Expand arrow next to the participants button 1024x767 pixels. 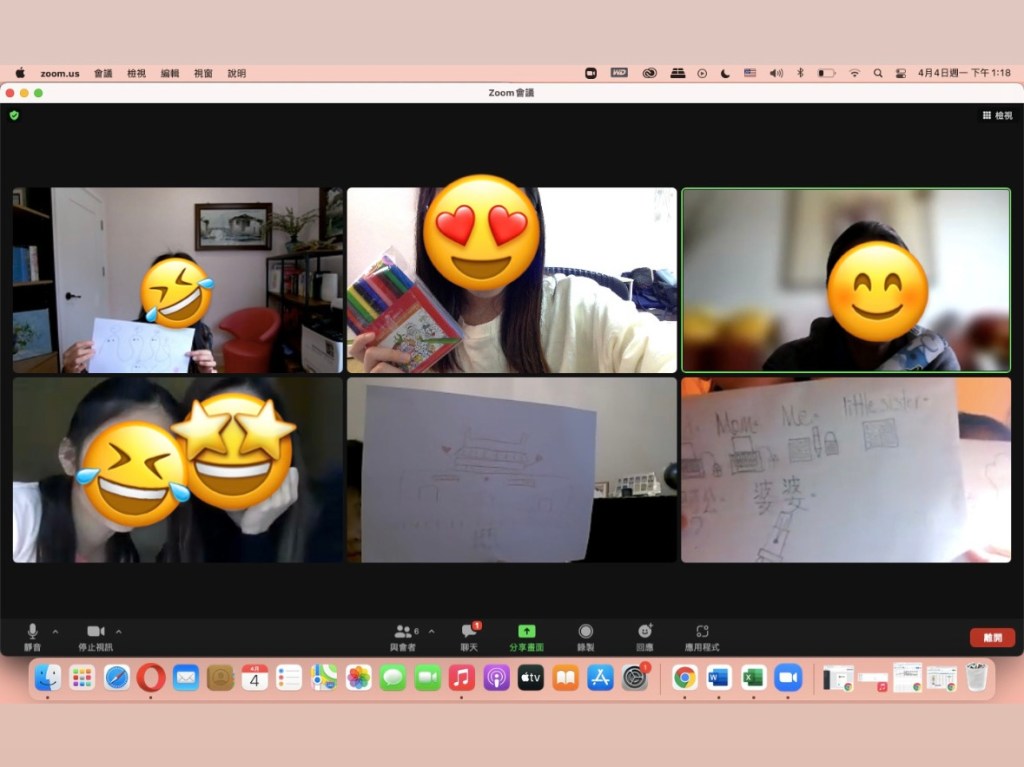[x=431, y=631]
